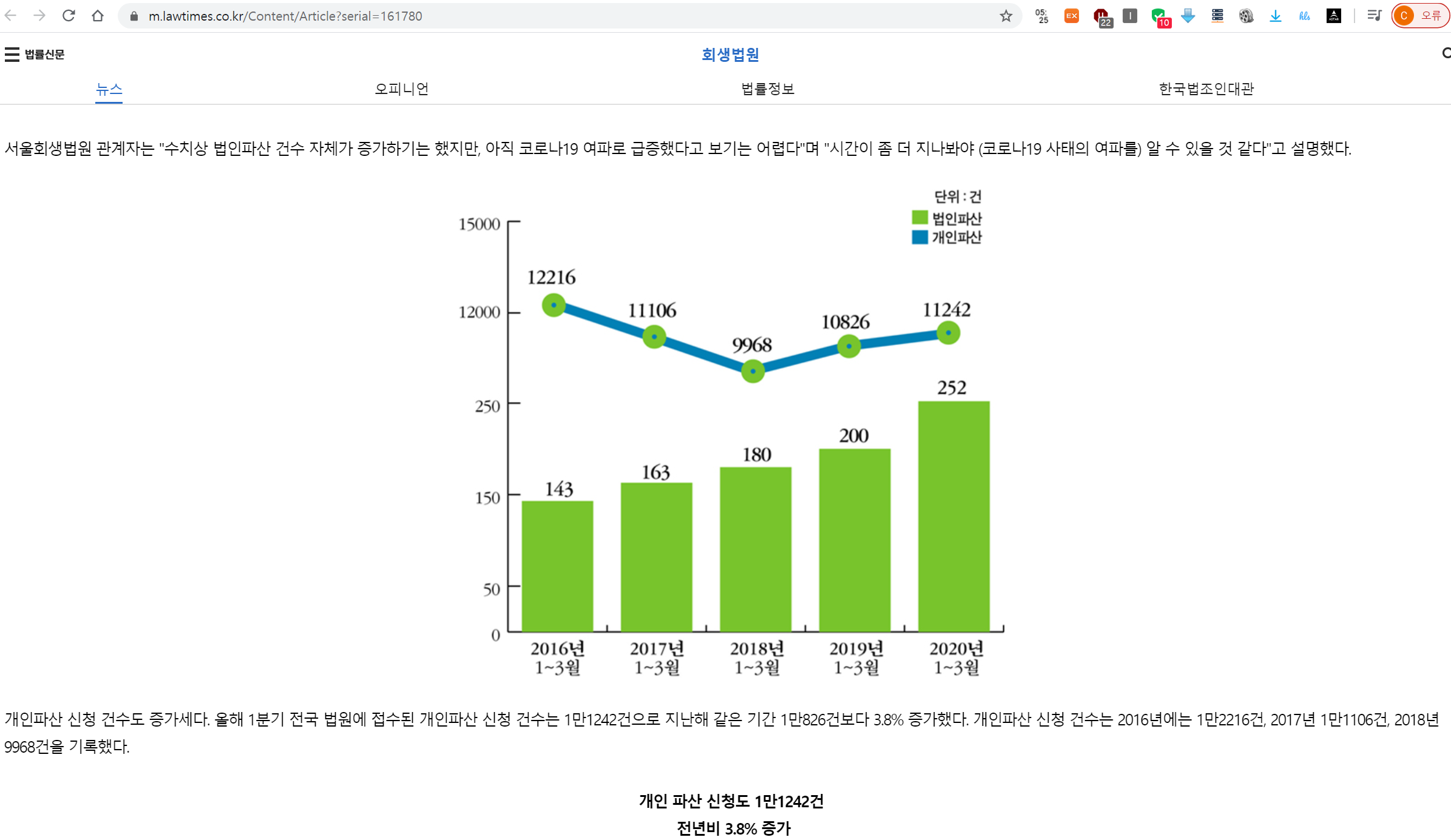Click the server rack extension icon
The height and width of the screenshot is (840, 1451).
(x=1217, y=16)
